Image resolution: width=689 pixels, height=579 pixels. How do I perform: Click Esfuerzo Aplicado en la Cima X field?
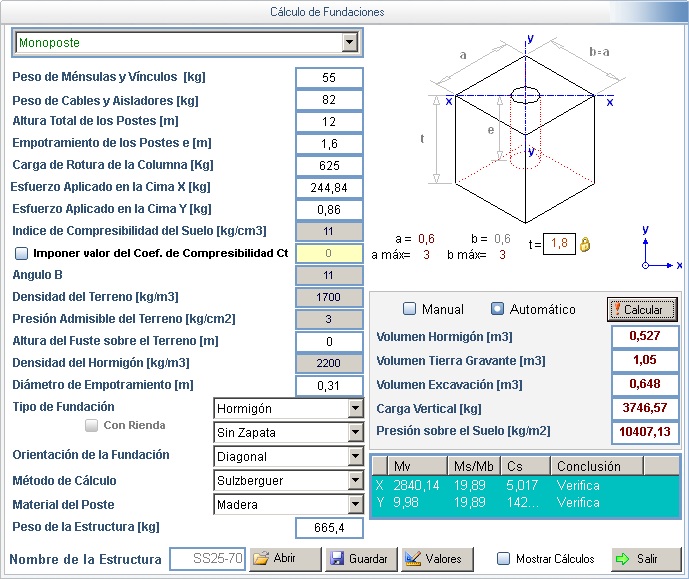pos(329,188)
